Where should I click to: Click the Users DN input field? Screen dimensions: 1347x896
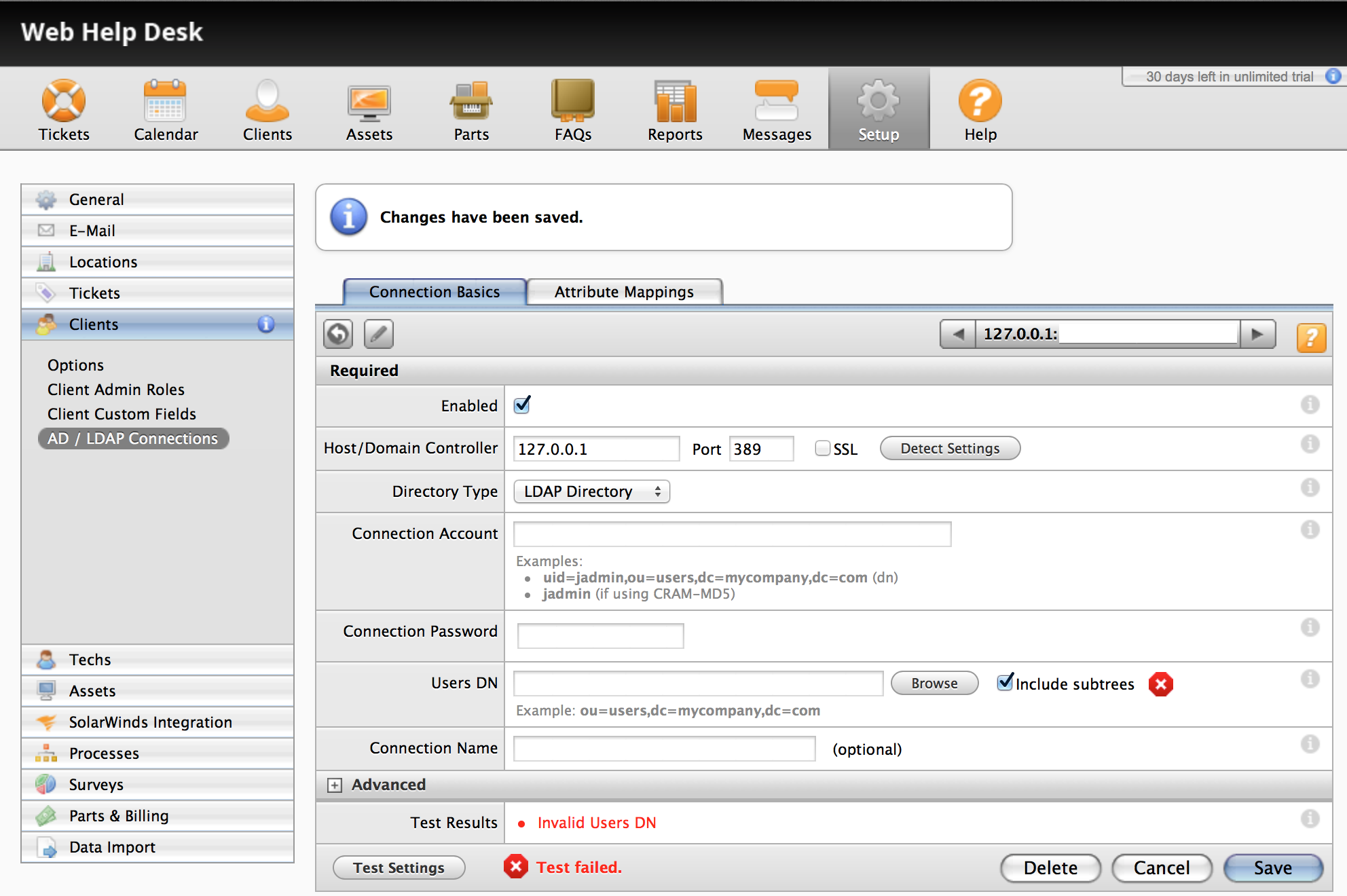pyautogui.click(x=698, y=684)
